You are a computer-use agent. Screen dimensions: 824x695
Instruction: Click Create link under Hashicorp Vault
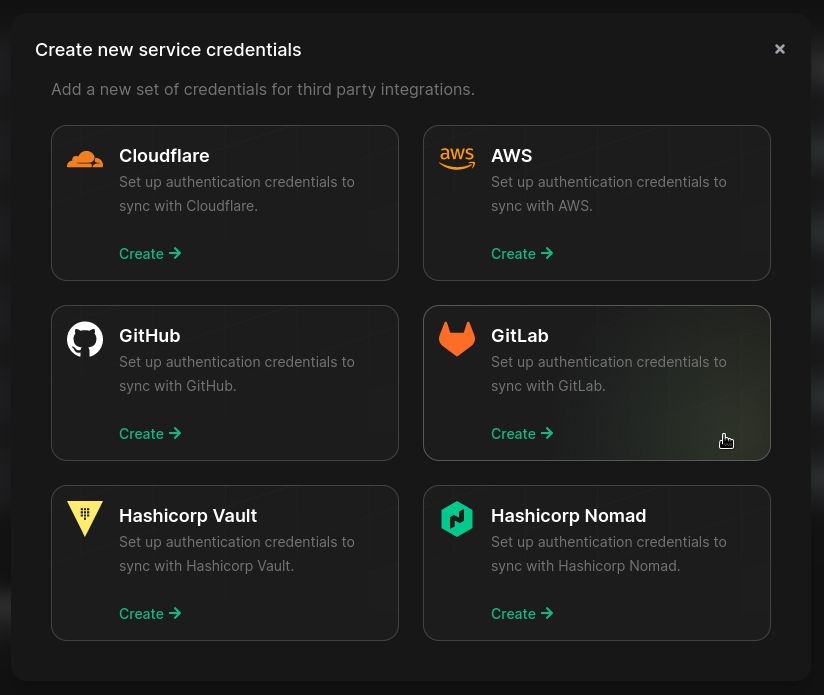click(x=150, y=614)
